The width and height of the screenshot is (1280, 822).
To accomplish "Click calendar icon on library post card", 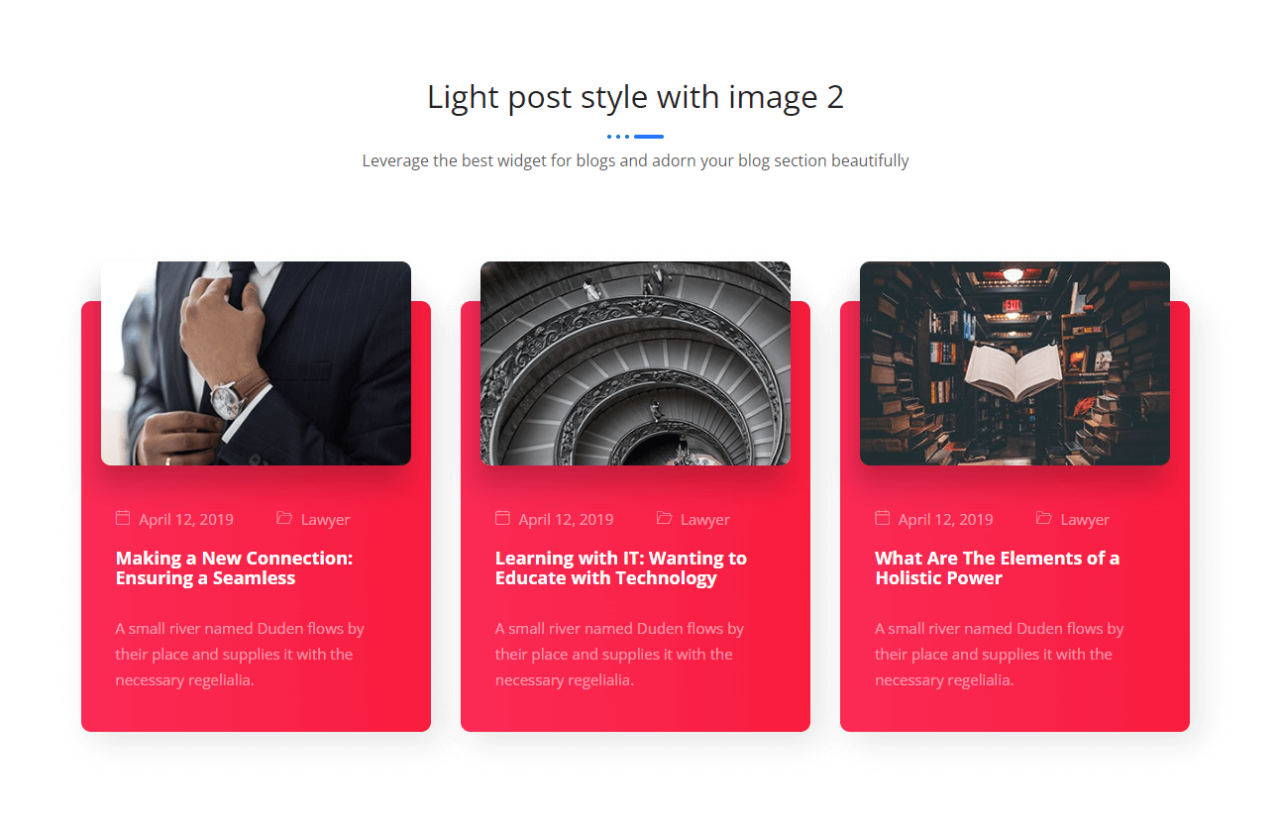I will point(882,518).
